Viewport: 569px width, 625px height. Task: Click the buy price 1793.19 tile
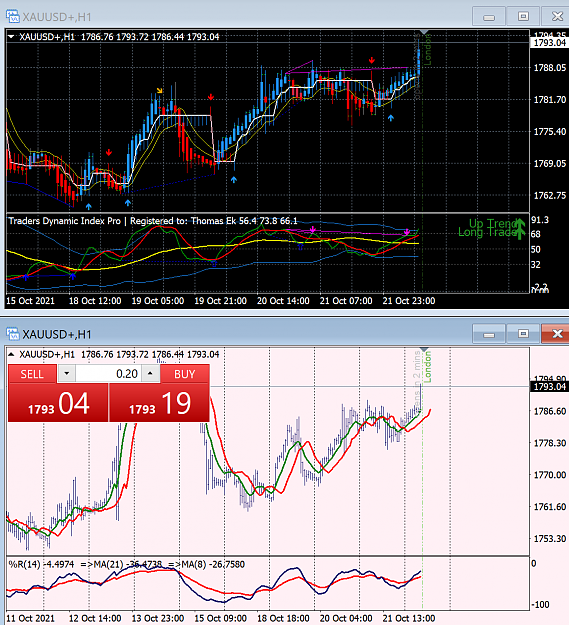click(x=159, y=403)
